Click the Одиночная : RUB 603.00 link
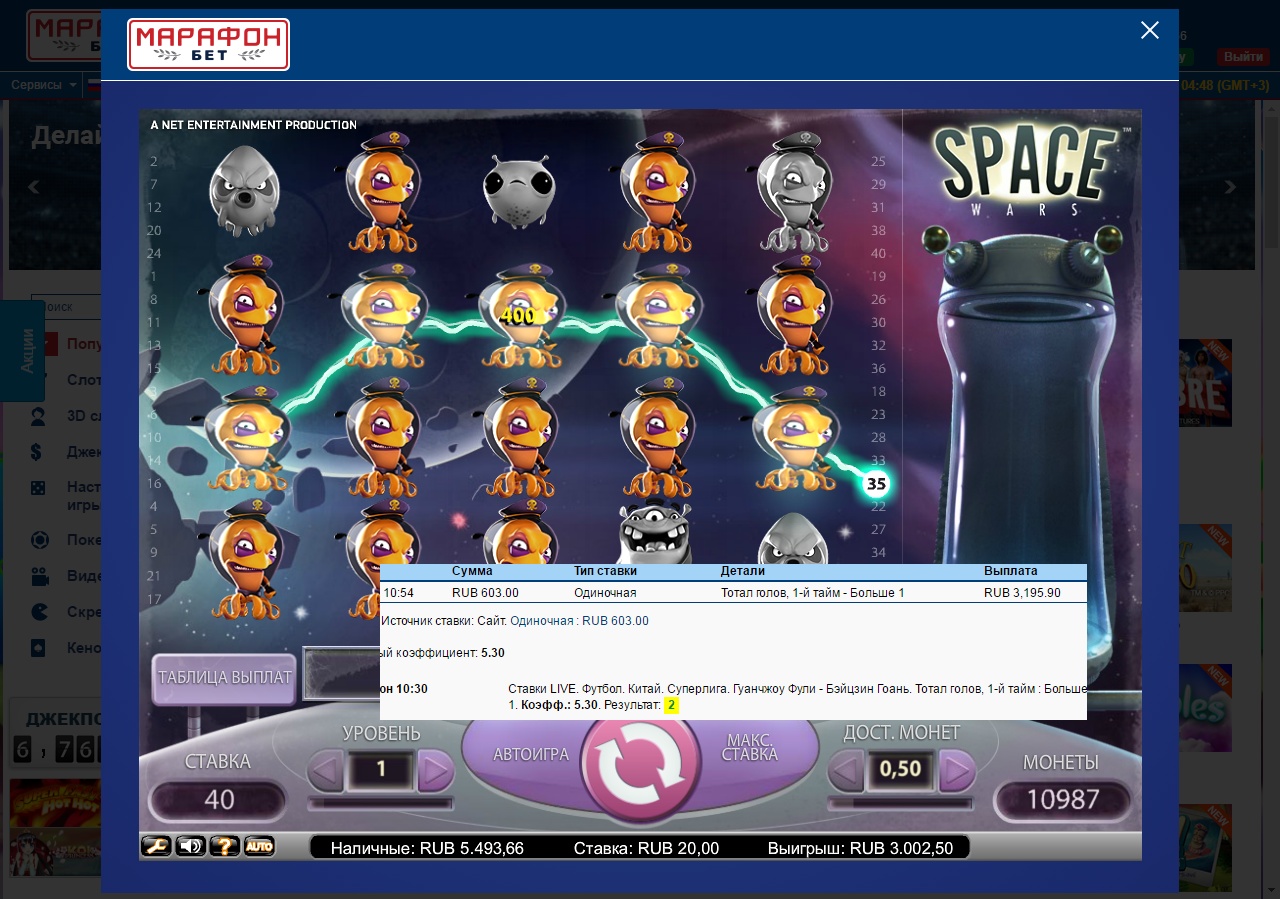 click(579, 621)
